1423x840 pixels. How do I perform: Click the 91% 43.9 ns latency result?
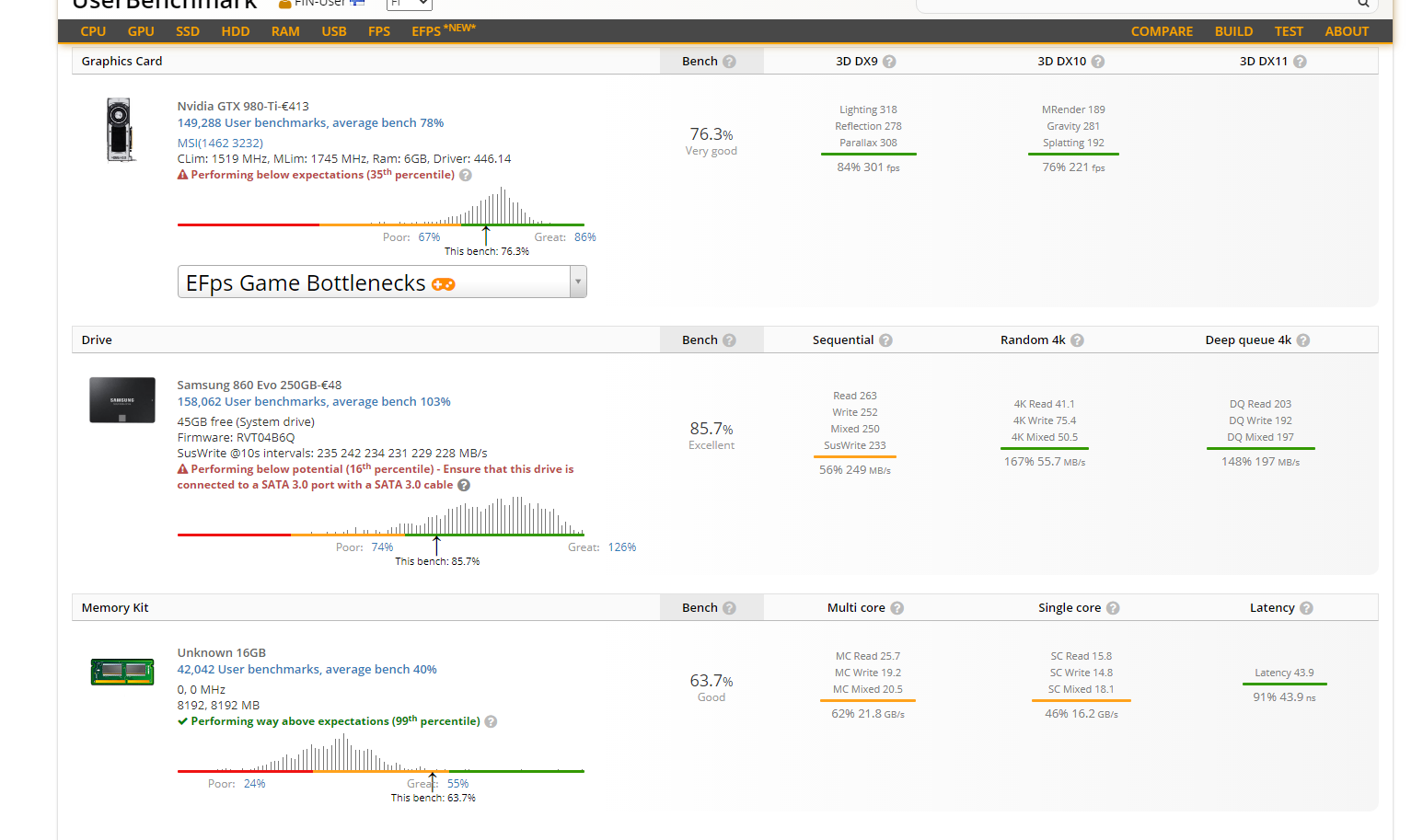click(x=1284, y=697)
